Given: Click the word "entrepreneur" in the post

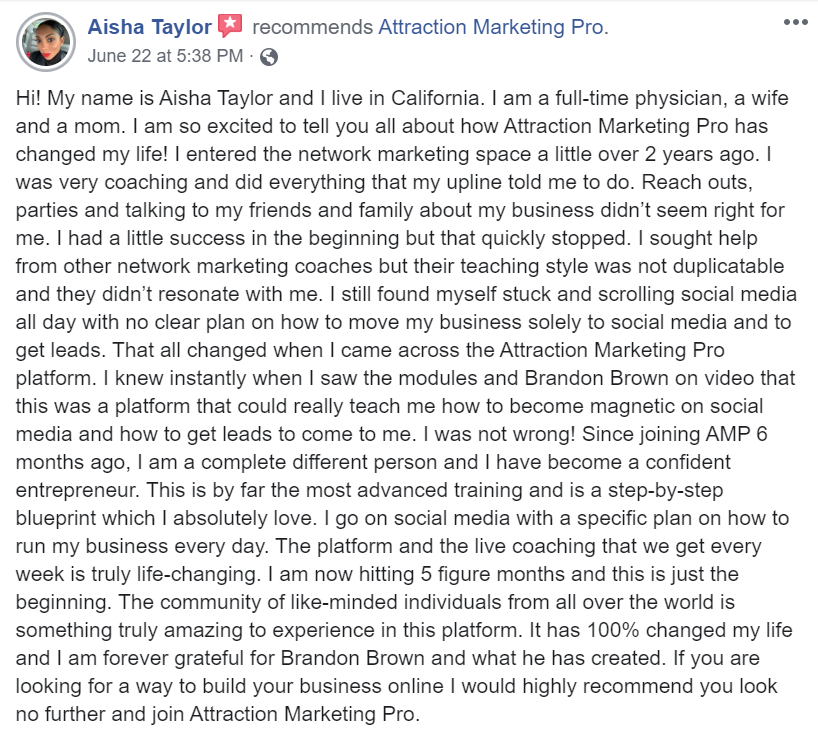Looking at the screenshot, I should coord(77,491).
